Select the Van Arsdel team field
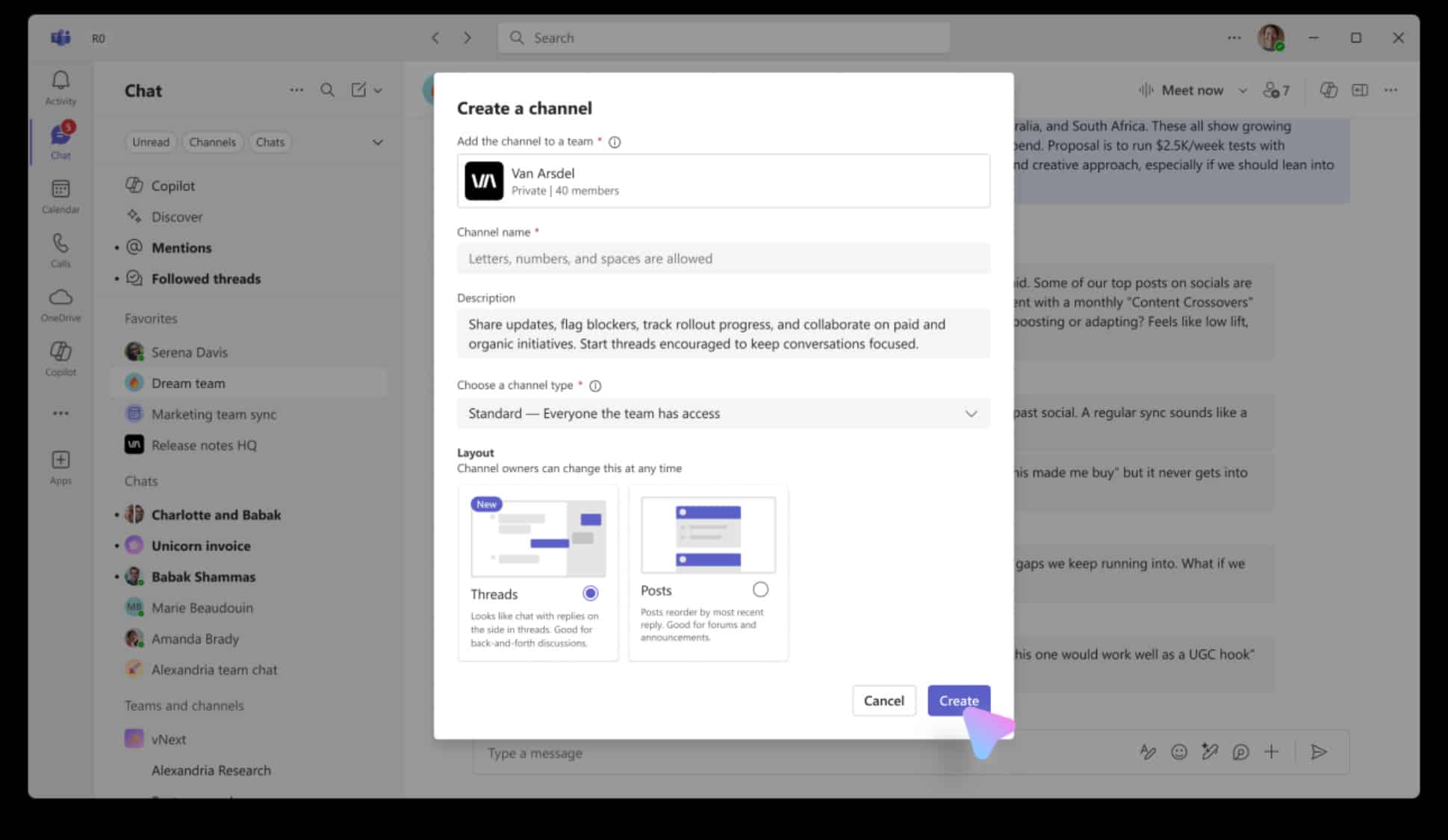1448x840 pixels. pos(724,181)
